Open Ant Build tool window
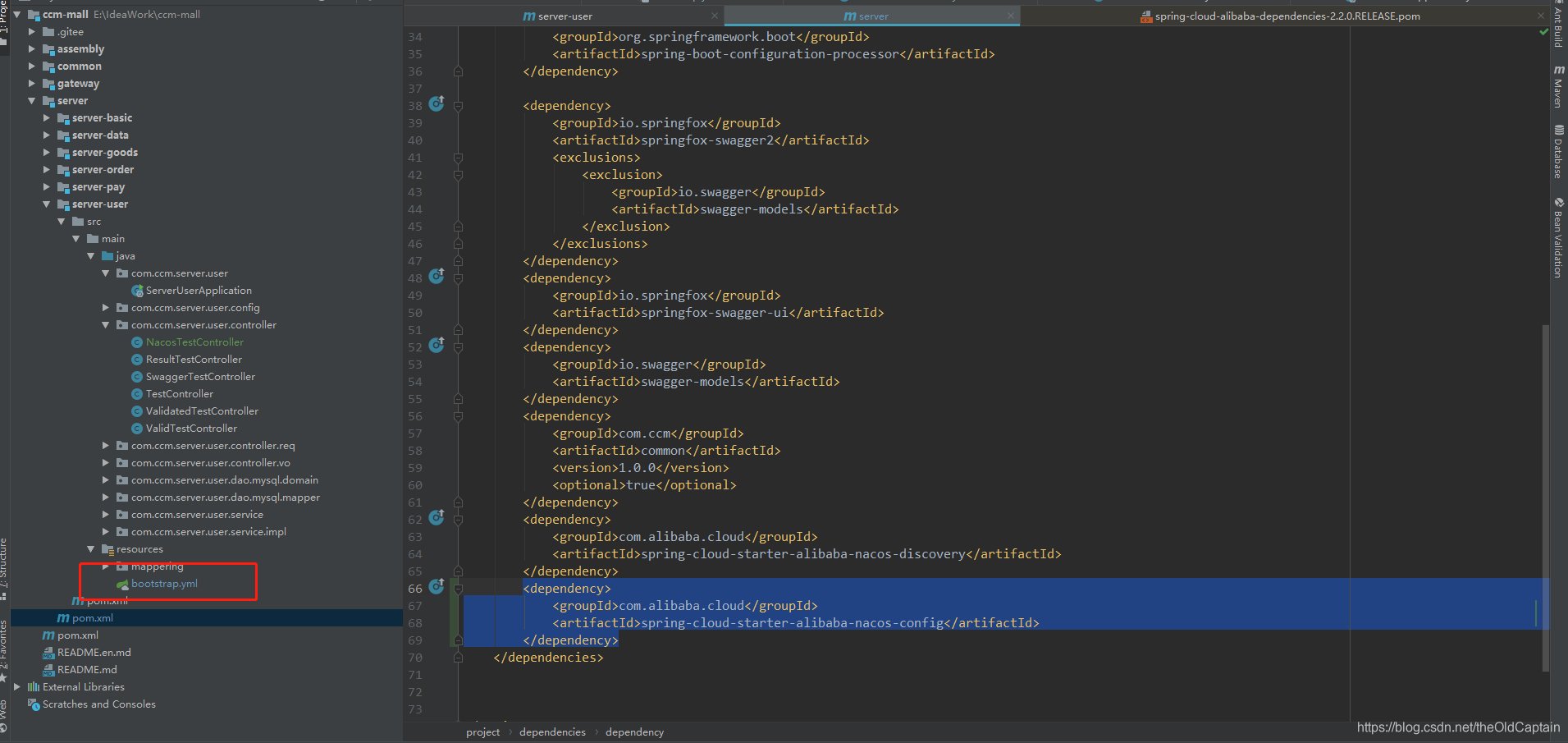Image resolution: width=1568 pixels, height=743 pixels. pyautogui.click(x=1558, y=25)
